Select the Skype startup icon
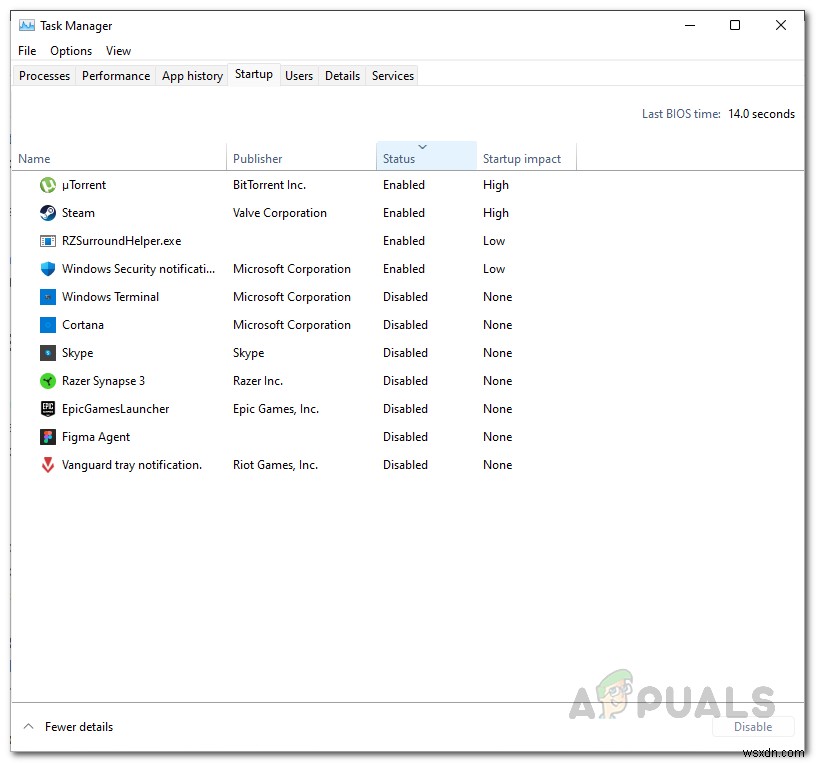 [x=46, y=352]
